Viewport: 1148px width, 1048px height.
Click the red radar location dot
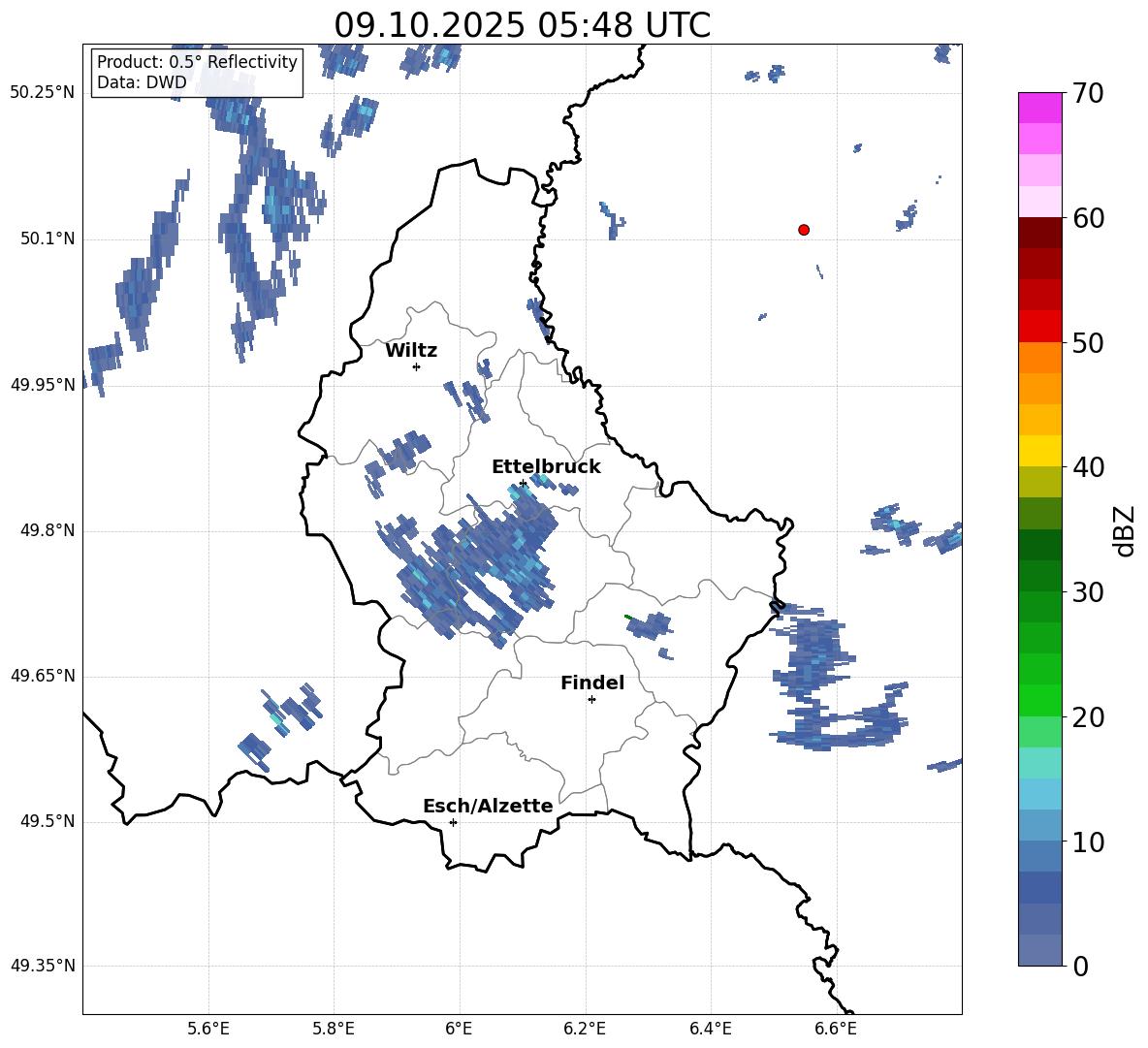coord(803,230)
